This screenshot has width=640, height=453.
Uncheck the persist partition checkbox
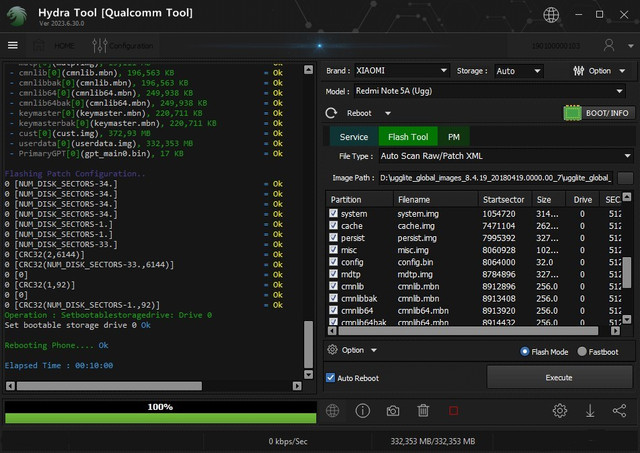pyautogui.click(x=333, y=238)
